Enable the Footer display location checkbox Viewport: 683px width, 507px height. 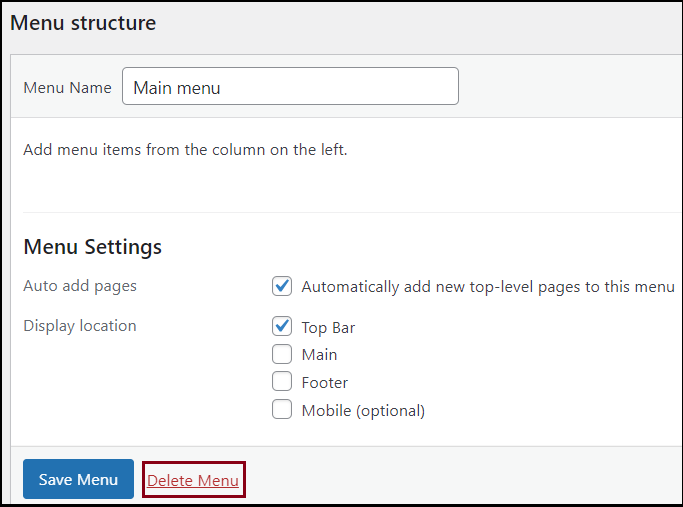click(x=282, y=382)
